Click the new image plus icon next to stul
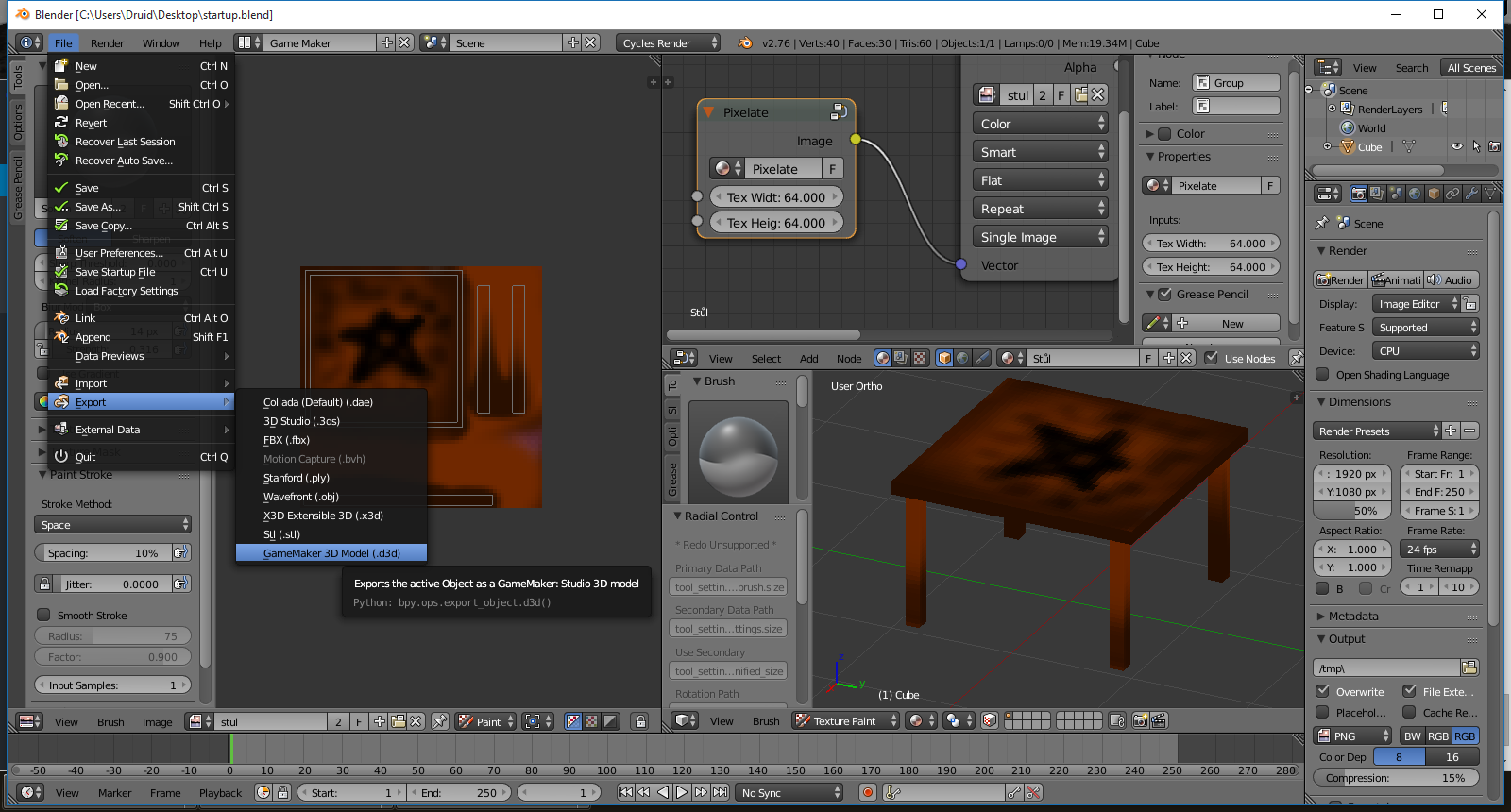The image size is (1511, 812). (x=379, y=722)
